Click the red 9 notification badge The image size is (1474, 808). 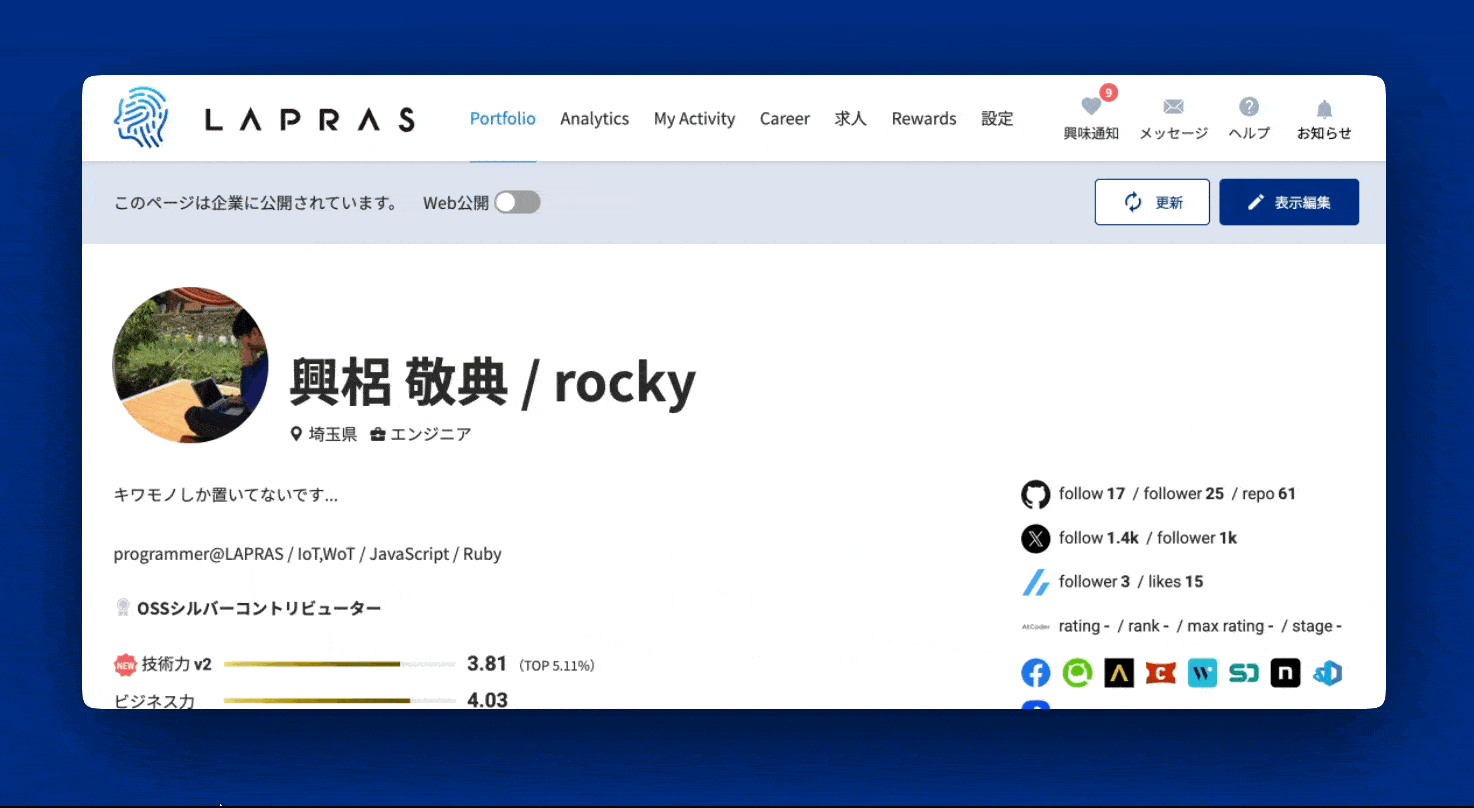pos(1108,93)
